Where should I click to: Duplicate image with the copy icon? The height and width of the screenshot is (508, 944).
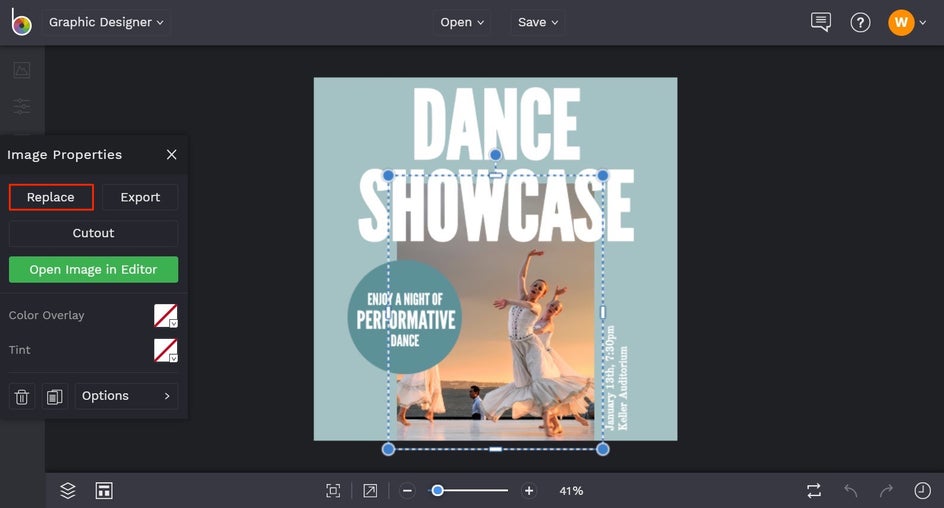point(55,397)
